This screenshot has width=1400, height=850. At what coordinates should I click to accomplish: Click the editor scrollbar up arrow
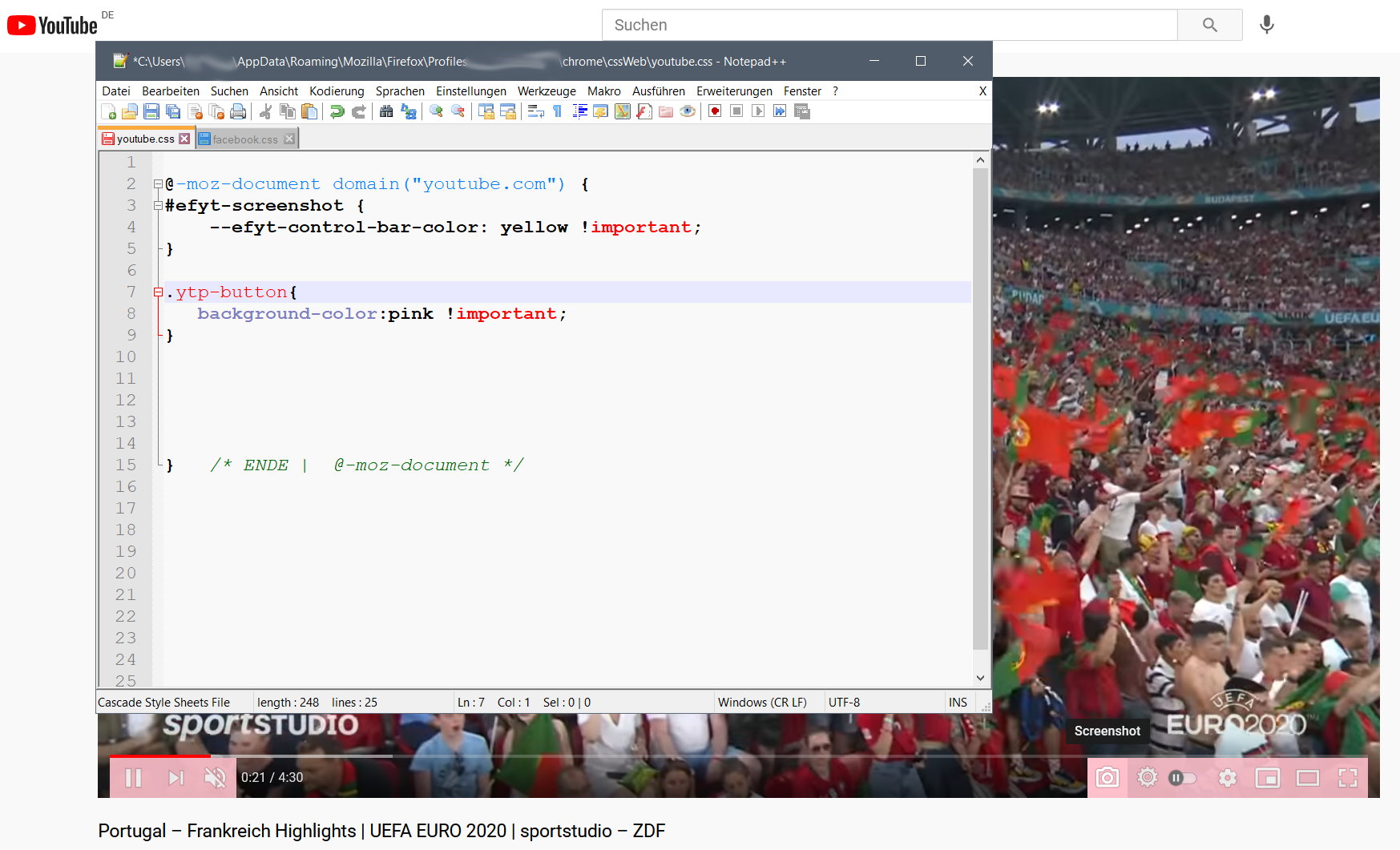tap(980, 160)
